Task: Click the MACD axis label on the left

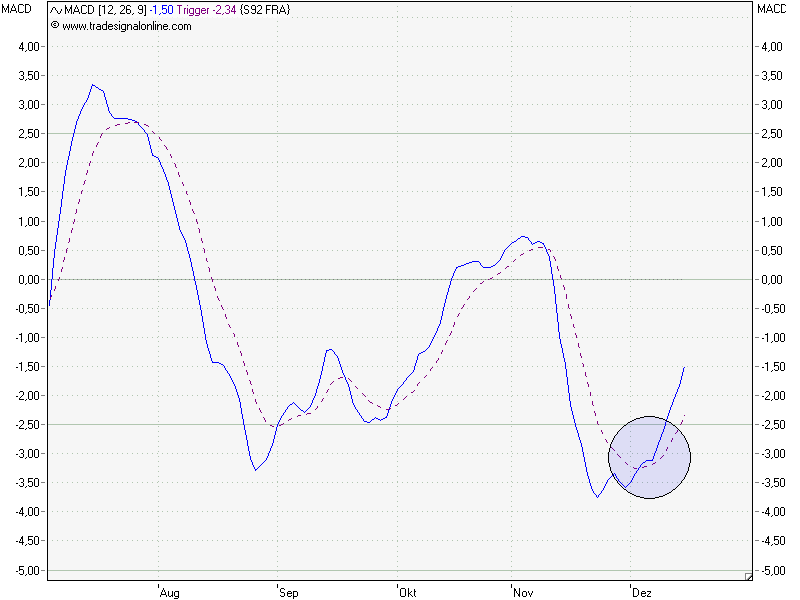Action: click(x=17, y=11)
